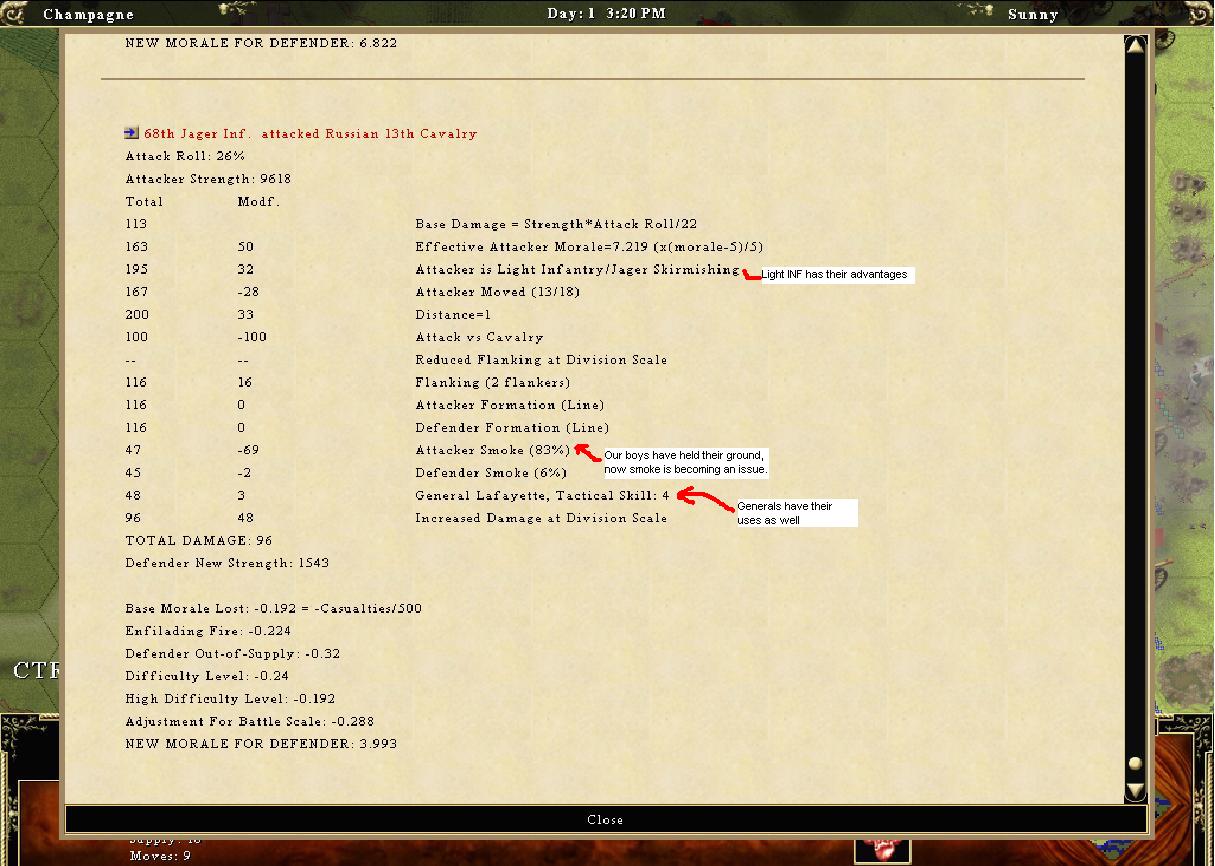Open the '68th Jager Inf. attacked Russian 13th Cavalry' heading
The height and width of the screenshot is (866, 1215).
pos(311,133)
